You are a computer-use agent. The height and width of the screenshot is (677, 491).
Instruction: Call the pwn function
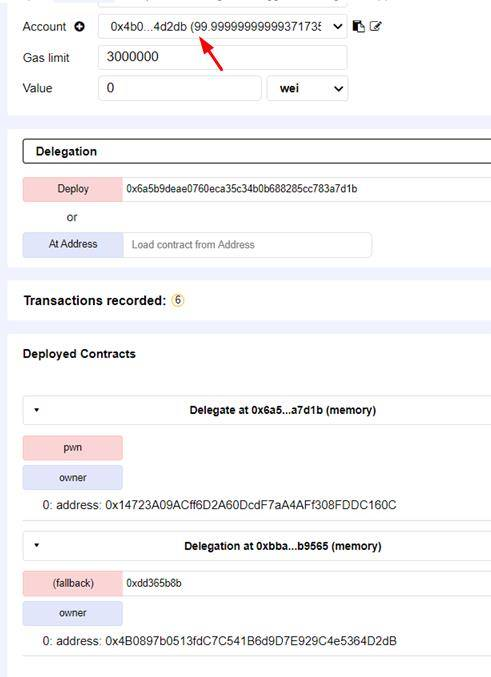(x=73, y=448)
